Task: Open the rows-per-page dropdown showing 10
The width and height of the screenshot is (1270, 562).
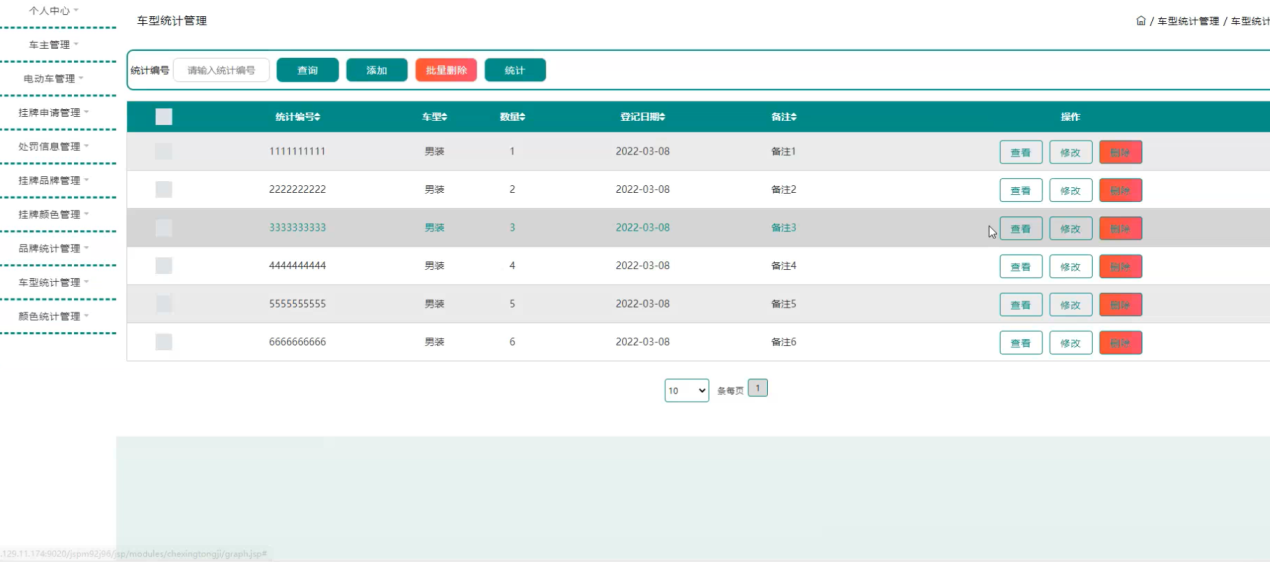Action: coord(687,390)
